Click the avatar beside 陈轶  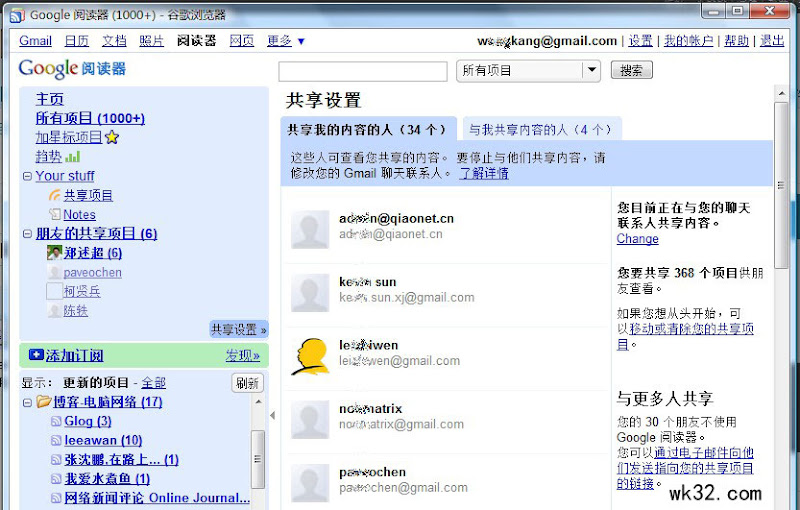54,310
